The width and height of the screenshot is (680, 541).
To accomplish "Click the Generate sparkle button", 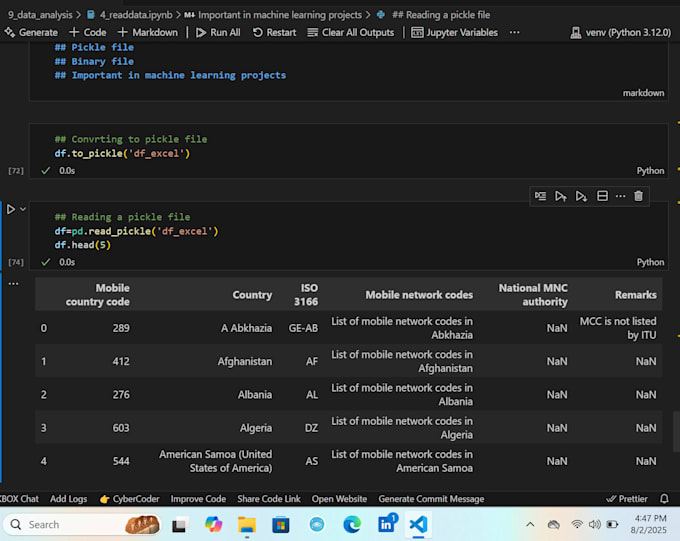I will pyautogui.click(x=31, y=33).
